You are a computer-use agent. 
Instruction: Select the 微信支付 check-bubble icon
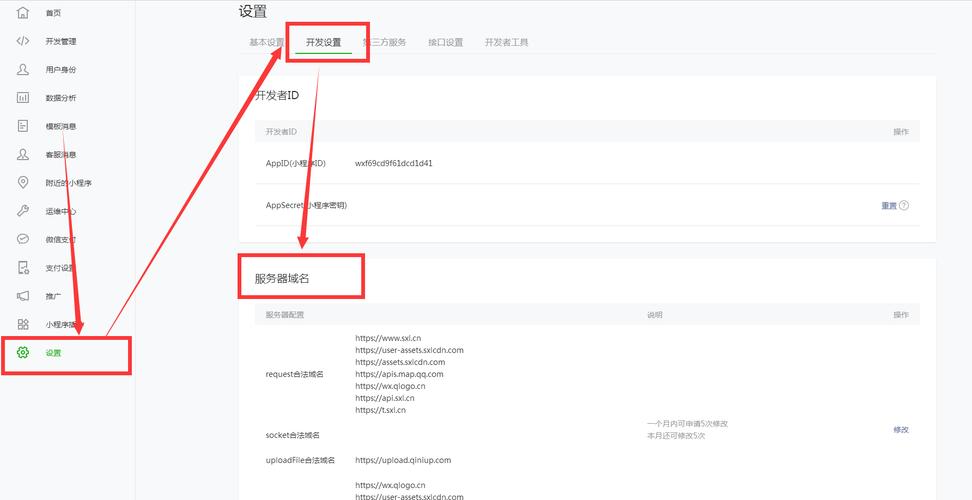pyautogui.click(x=23, y=239)
